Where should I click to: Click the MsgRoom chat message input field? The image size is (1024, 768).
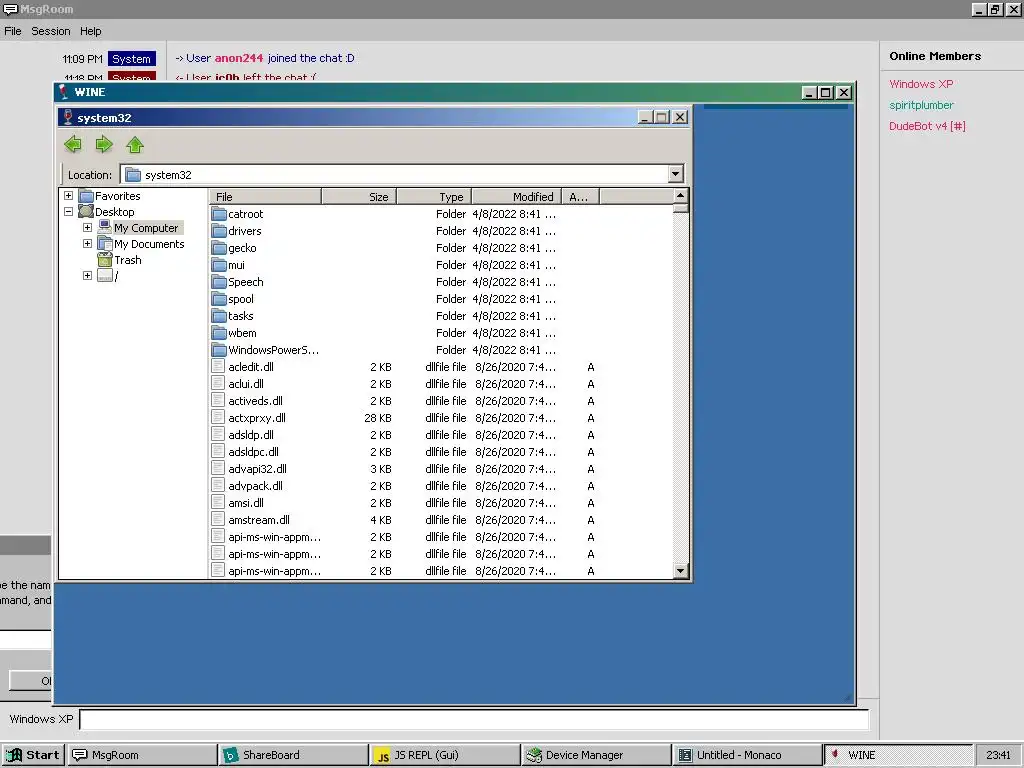(474, 720)
